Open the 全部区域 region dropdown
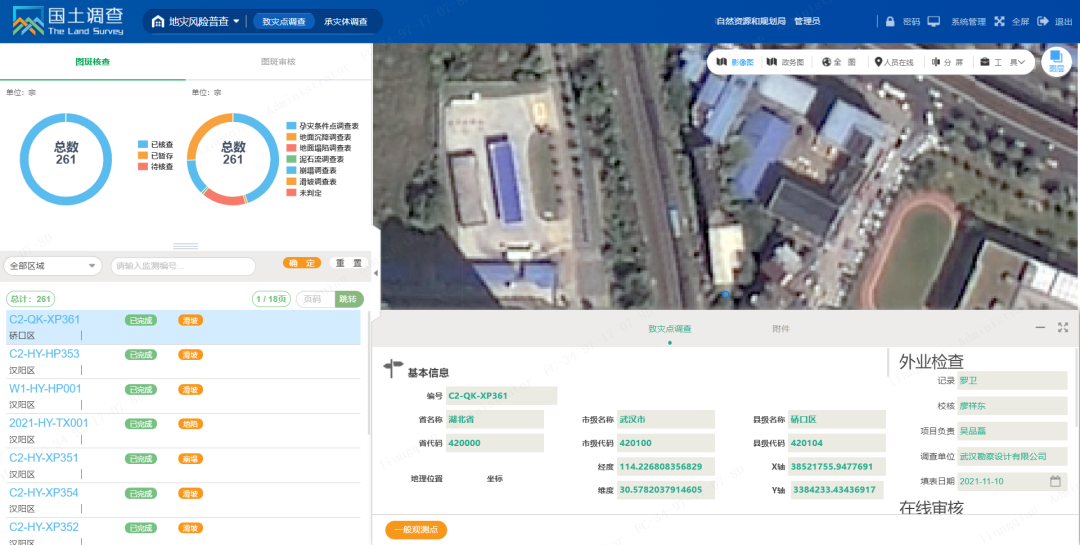 [x=53, y=266]
